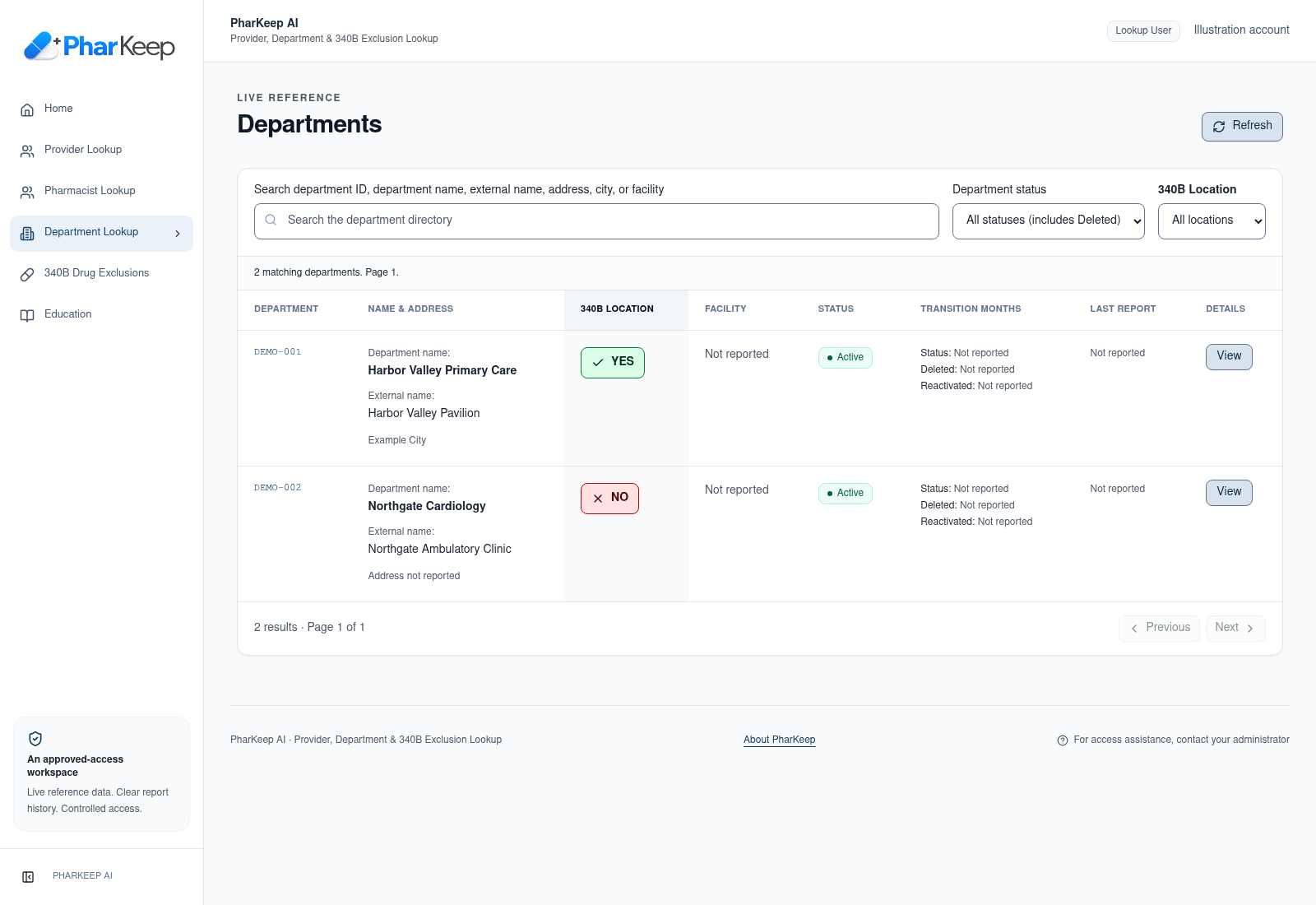Click the Previous page button
1316x905 pixels.
coord(1159,629)
